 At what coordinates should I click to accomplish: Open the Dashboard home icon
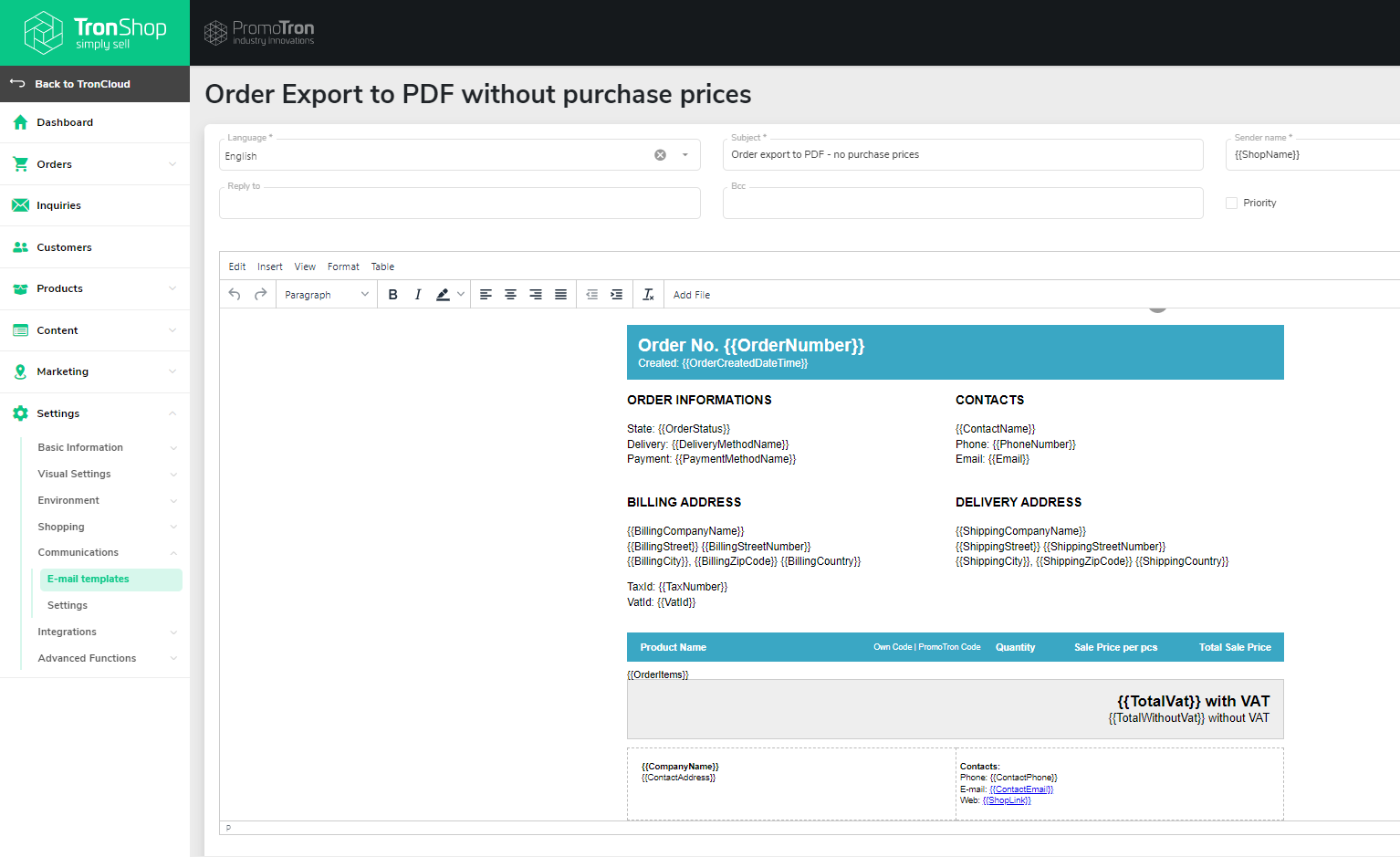pos(20,122)
